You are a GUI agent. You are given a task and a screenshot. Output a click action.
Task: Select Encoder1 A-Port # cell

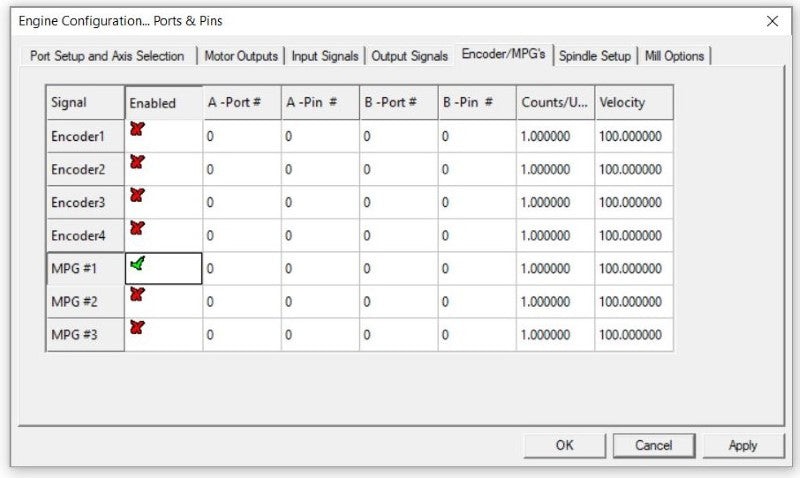coord(241,136)
